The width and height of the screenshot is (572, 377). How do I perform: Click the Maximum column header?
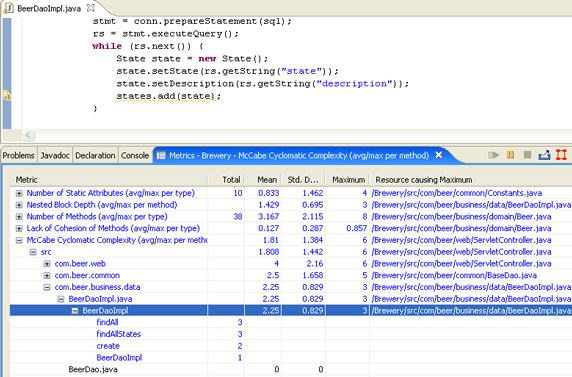[x=348, y=180]
